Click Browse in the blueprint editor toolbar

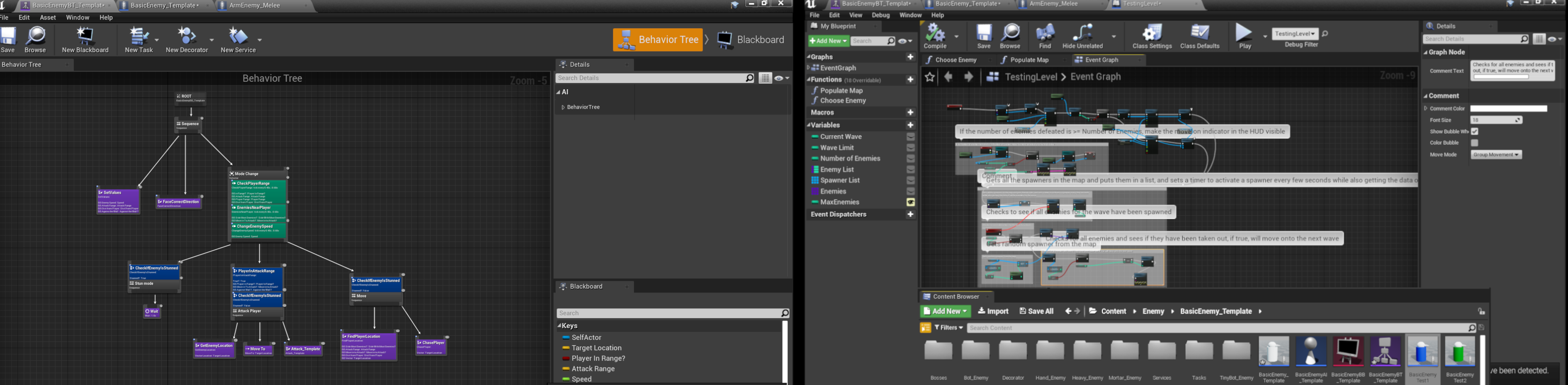coord(1011,37)
